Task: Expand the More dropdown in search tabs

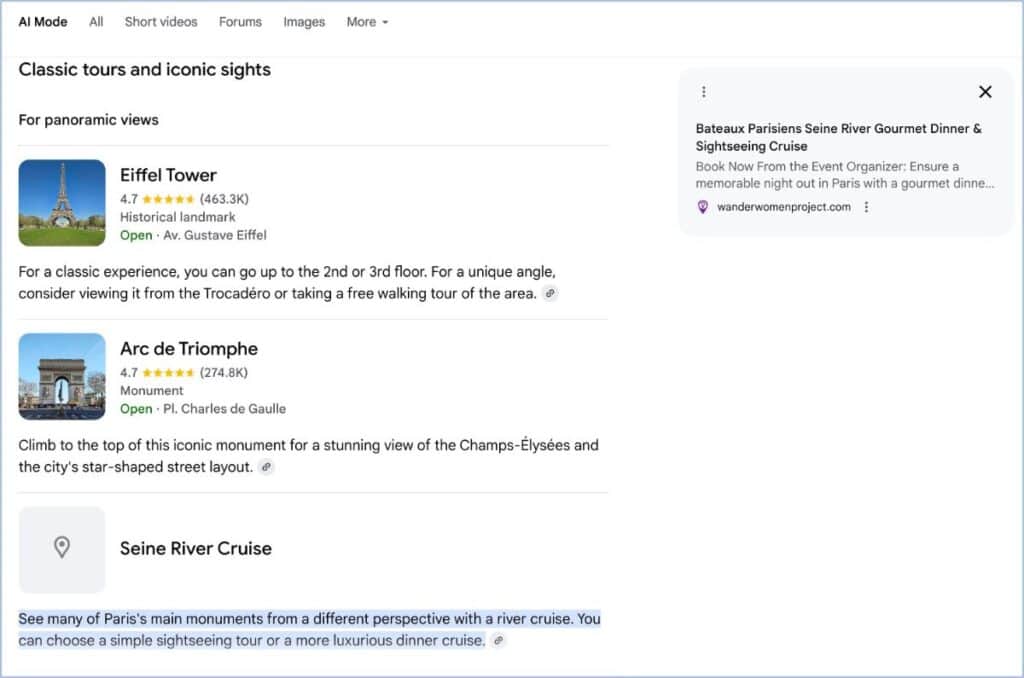Action: [367, 22]
